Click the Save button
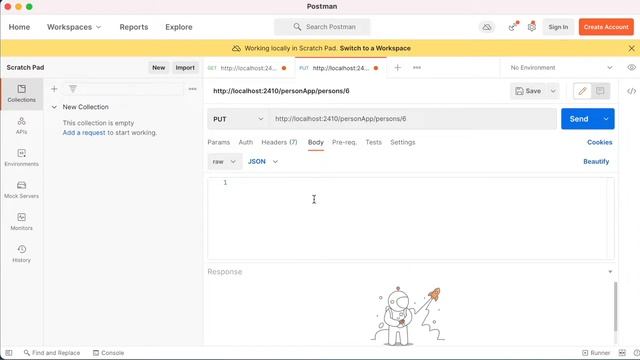Screen dimensions: 640x360 point(529,91)
